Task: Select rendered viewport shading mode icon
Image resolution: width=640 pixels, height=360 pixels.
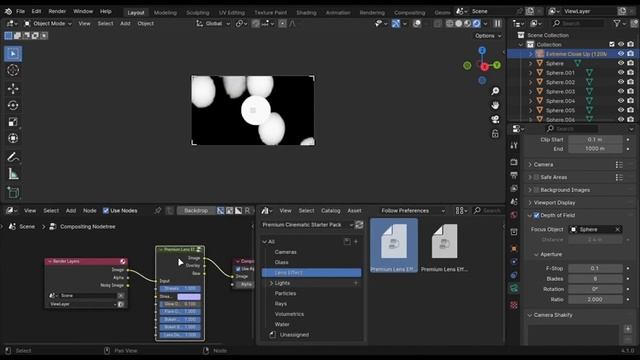Action: coord(476,24)
